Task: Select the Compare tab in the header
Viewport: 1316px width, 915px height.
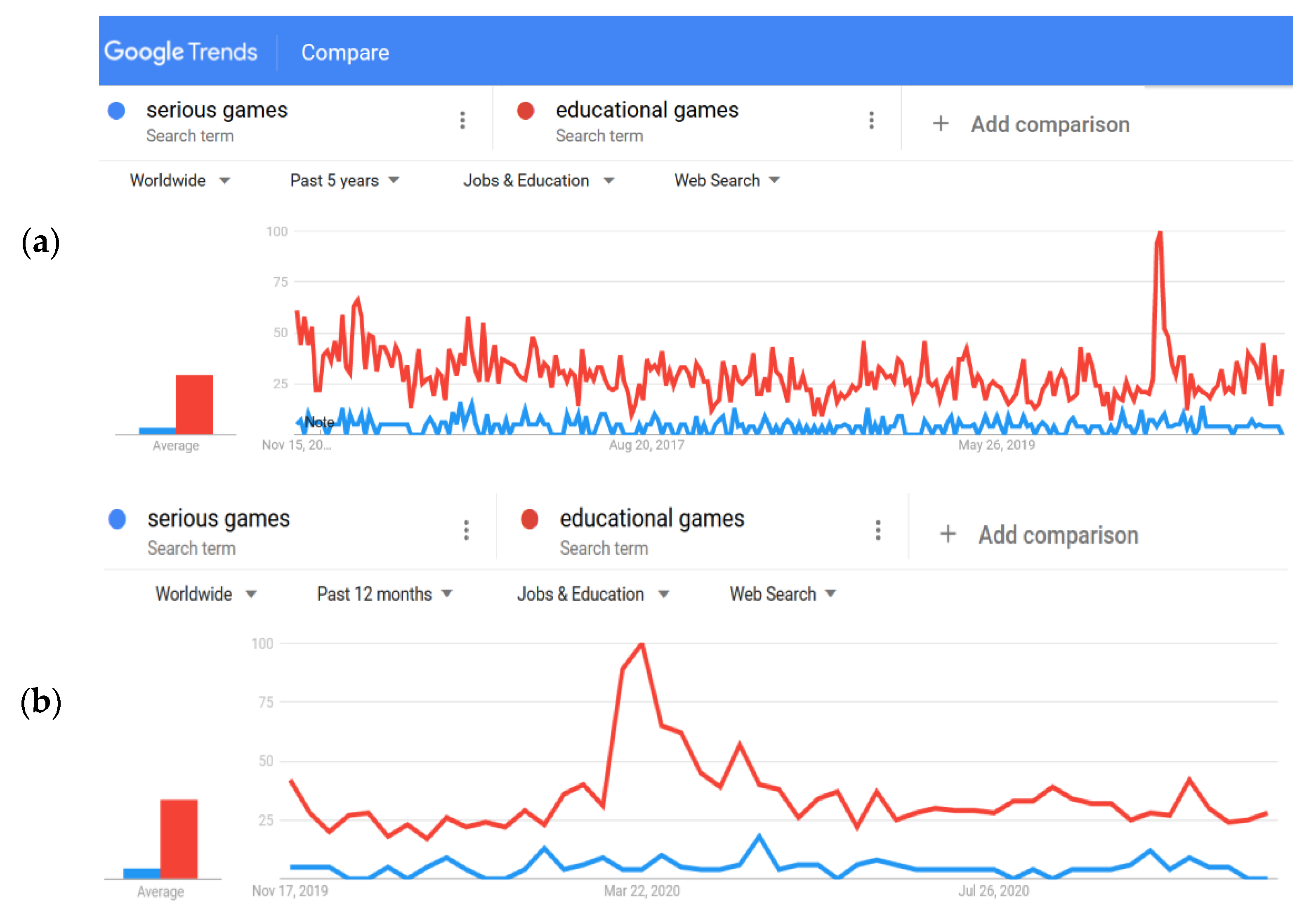Action: click(345, 52)
